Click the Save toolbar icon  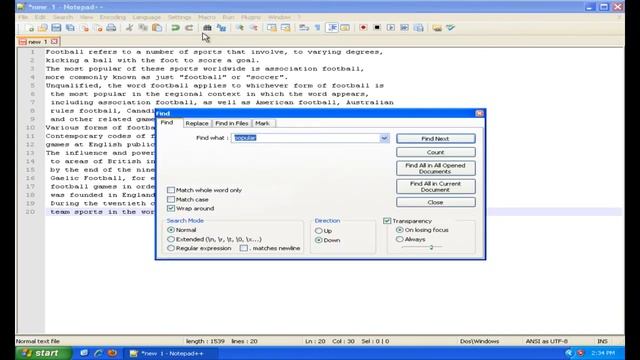(56, 28)
